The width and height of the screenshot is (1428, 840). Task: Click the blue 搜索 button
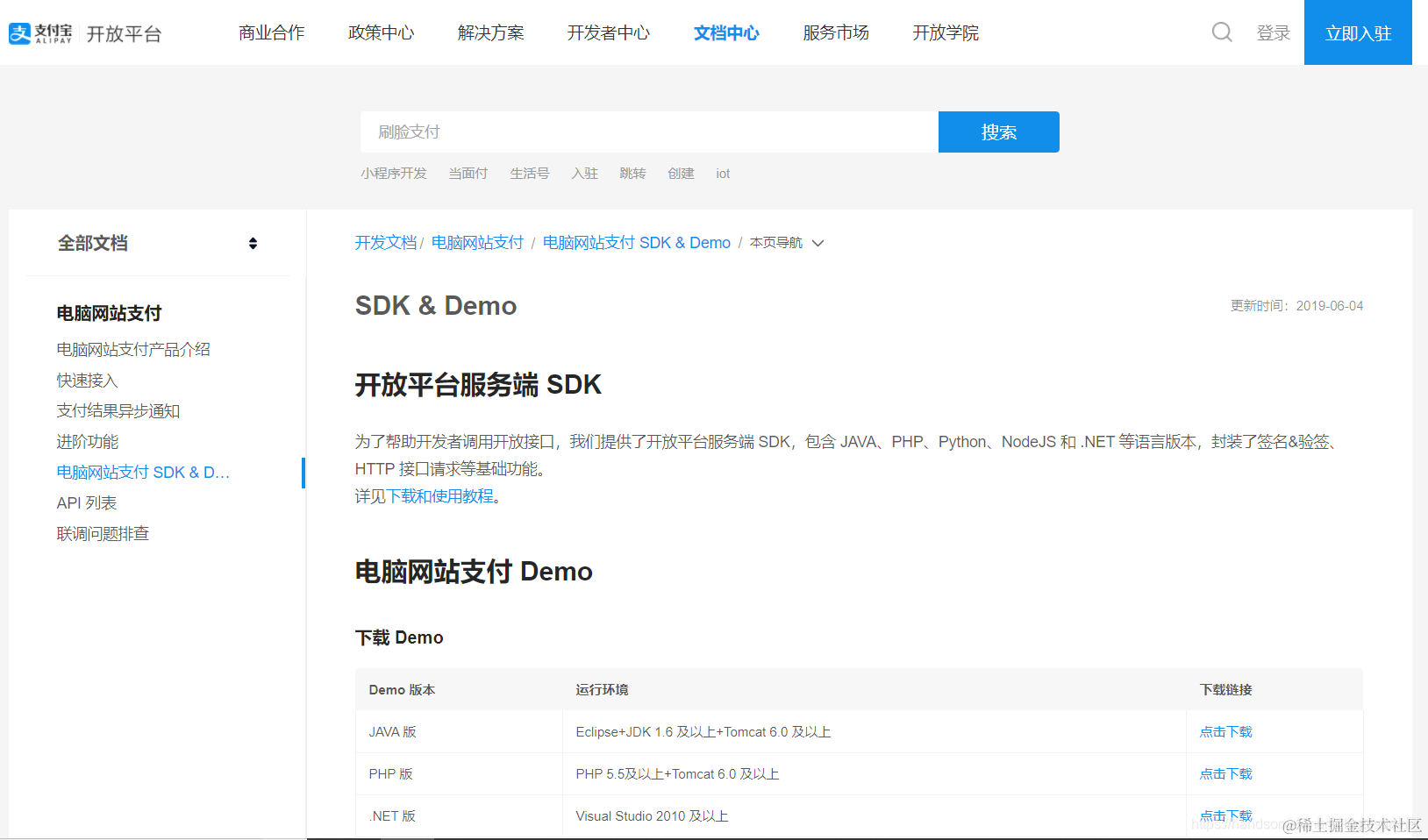click(x=999, y=132)
